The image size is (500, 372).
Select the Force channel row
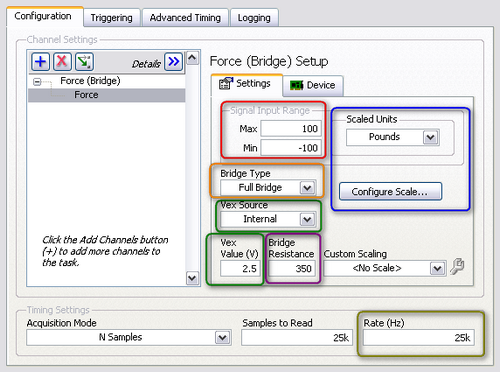click(x=107, y=95)
